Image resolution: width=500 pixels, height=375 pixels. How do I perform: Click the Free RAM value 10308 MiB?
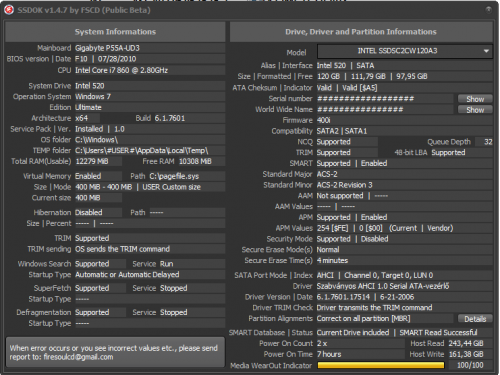195,161
